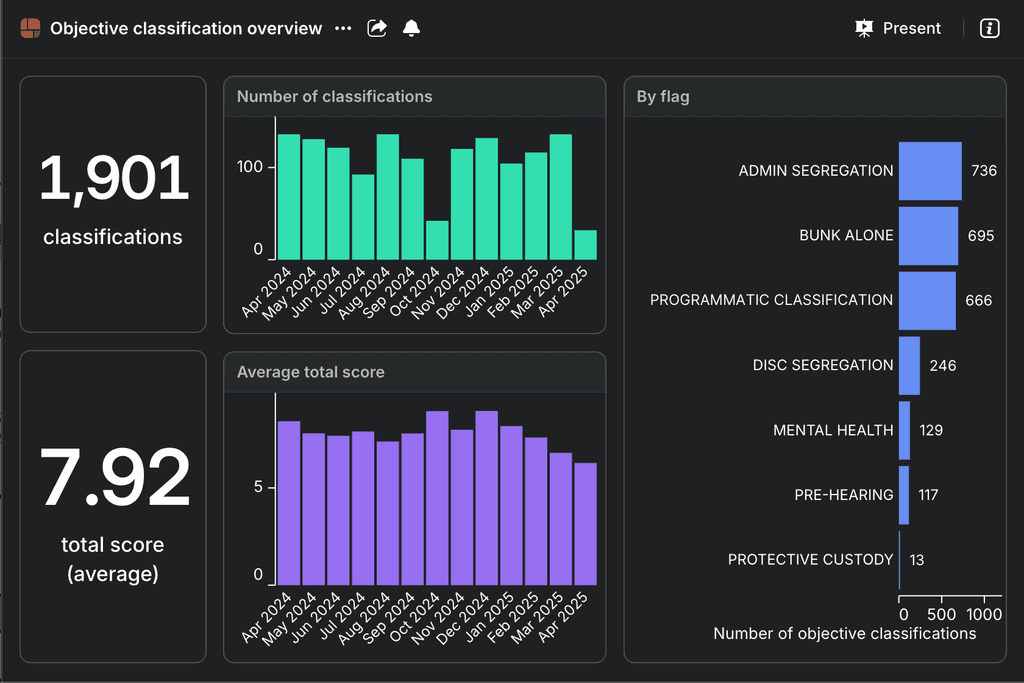This screenshot has height=683, width=1024.
Task: Click the notification bell icon
Action: point(411,29)
